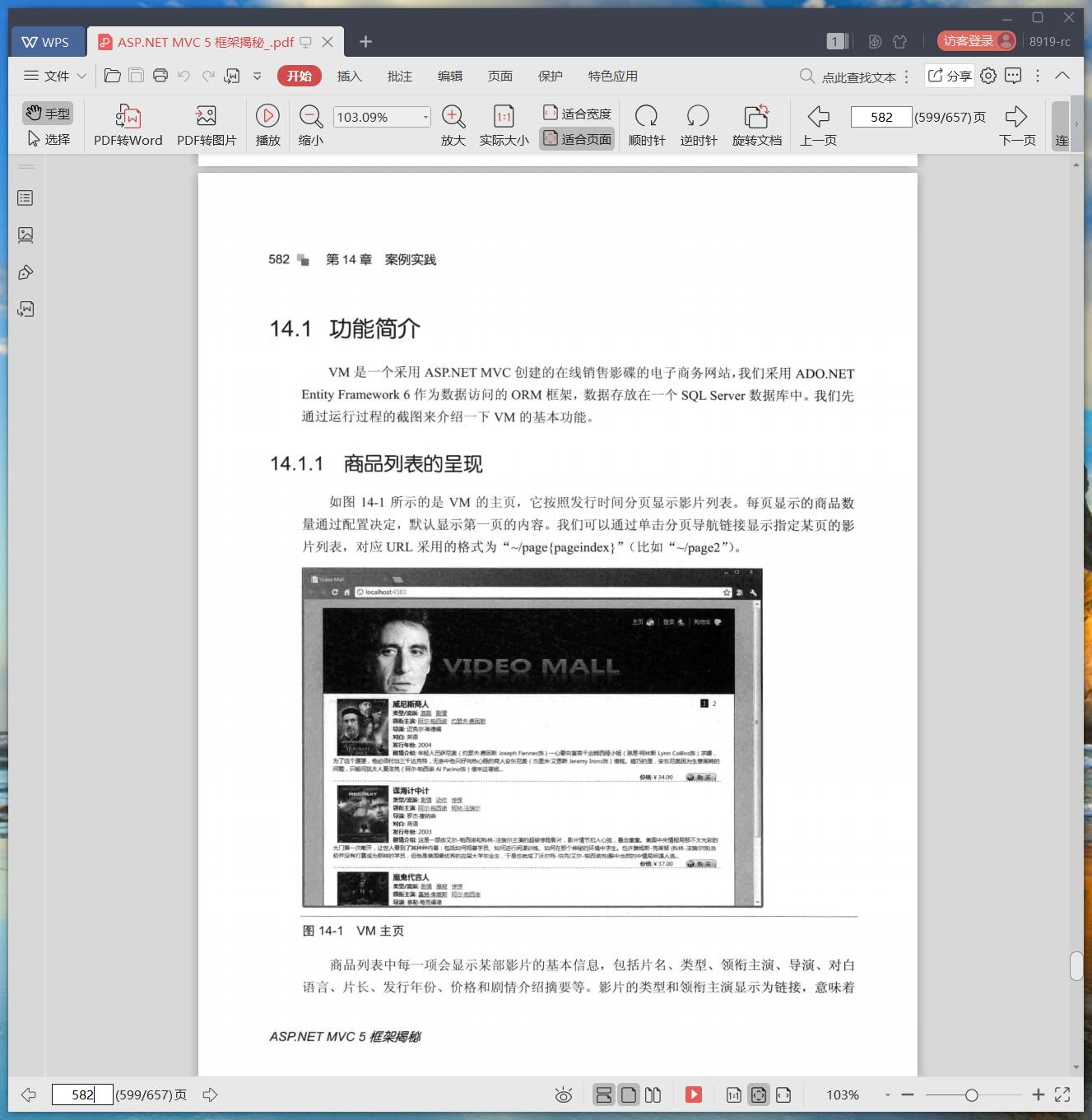Select the 批注 ribbon tab

(399, 76)
